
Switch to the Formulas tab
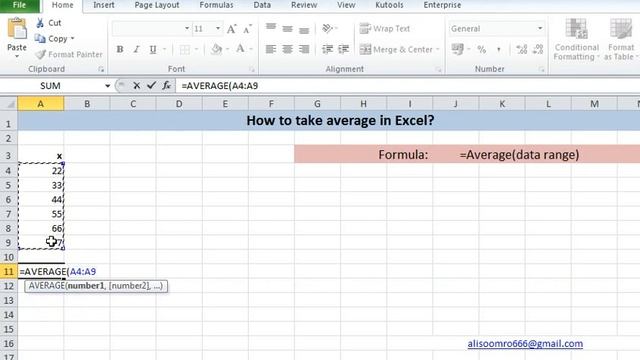click(x=216, y=5)
